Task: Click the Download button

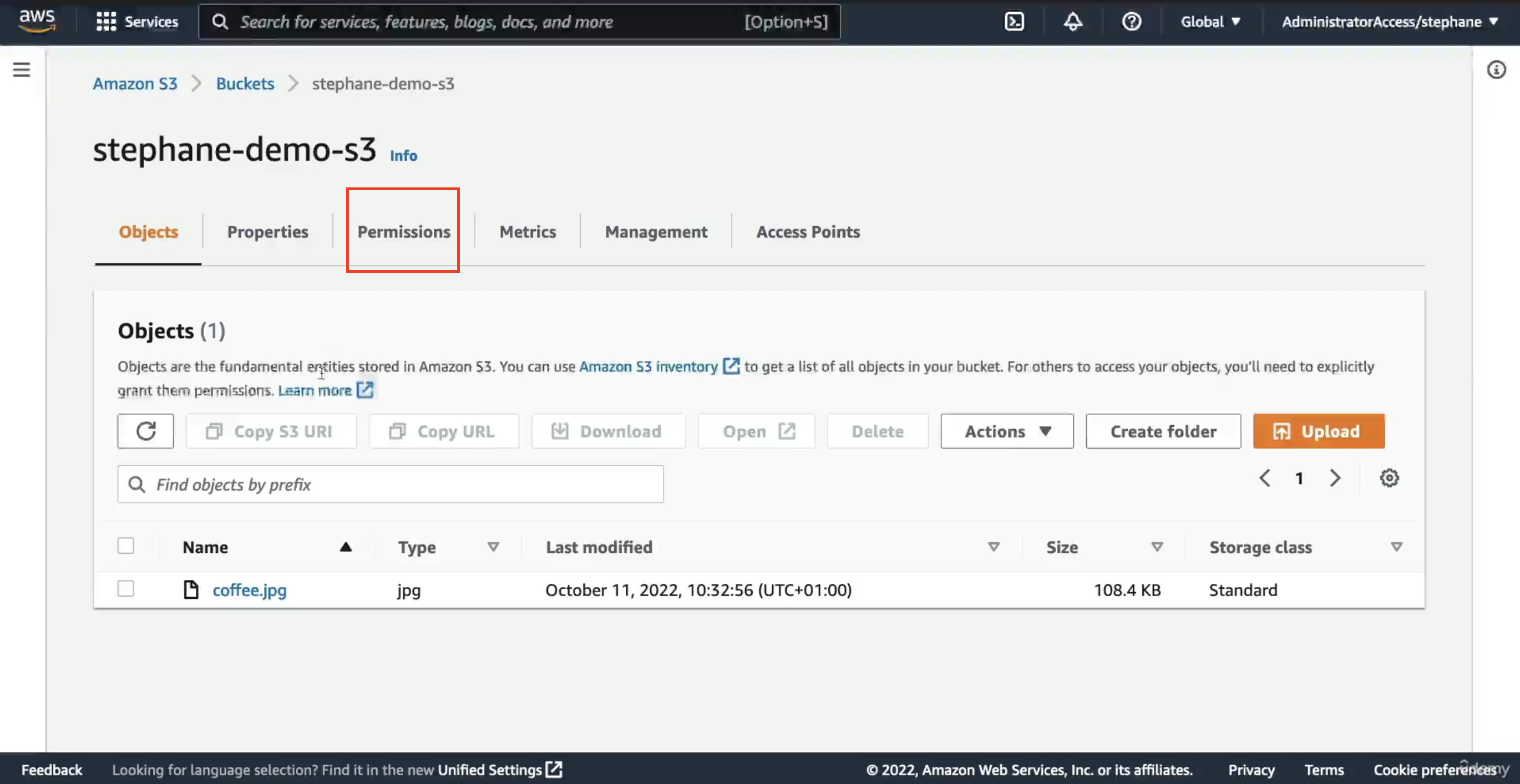Action: click(609, 431)
